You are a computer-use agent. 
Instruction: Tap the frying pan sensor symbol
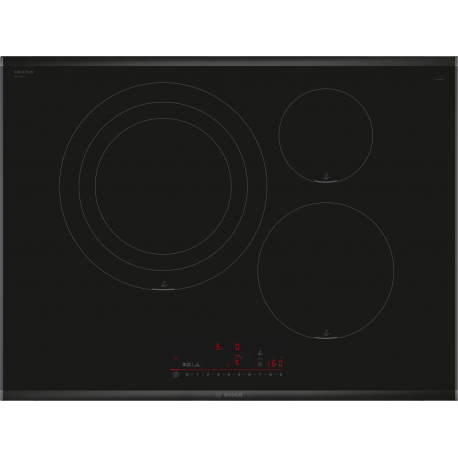point(260,353)
